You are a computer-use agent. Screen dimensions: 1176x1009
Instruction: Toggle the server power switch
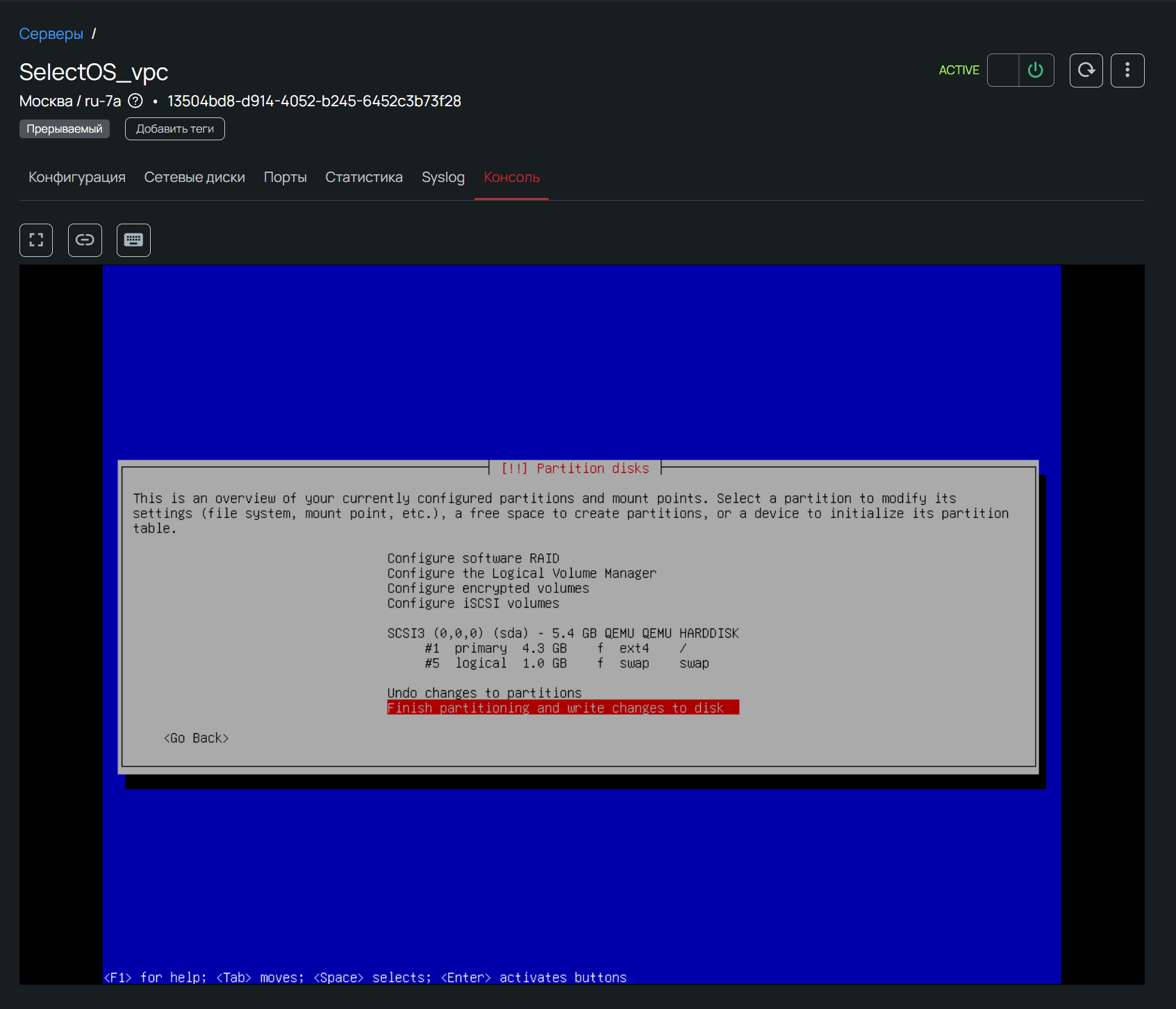click(x=1020, y=70)
